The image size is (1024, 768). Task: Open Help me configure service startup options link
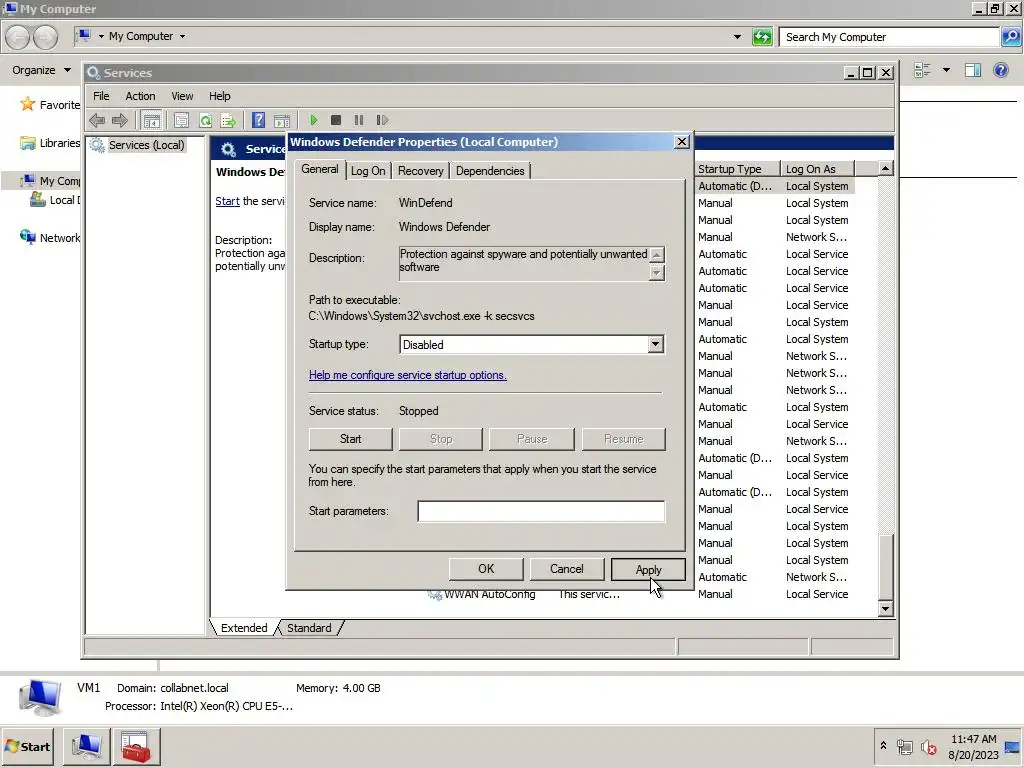(408, 375)
